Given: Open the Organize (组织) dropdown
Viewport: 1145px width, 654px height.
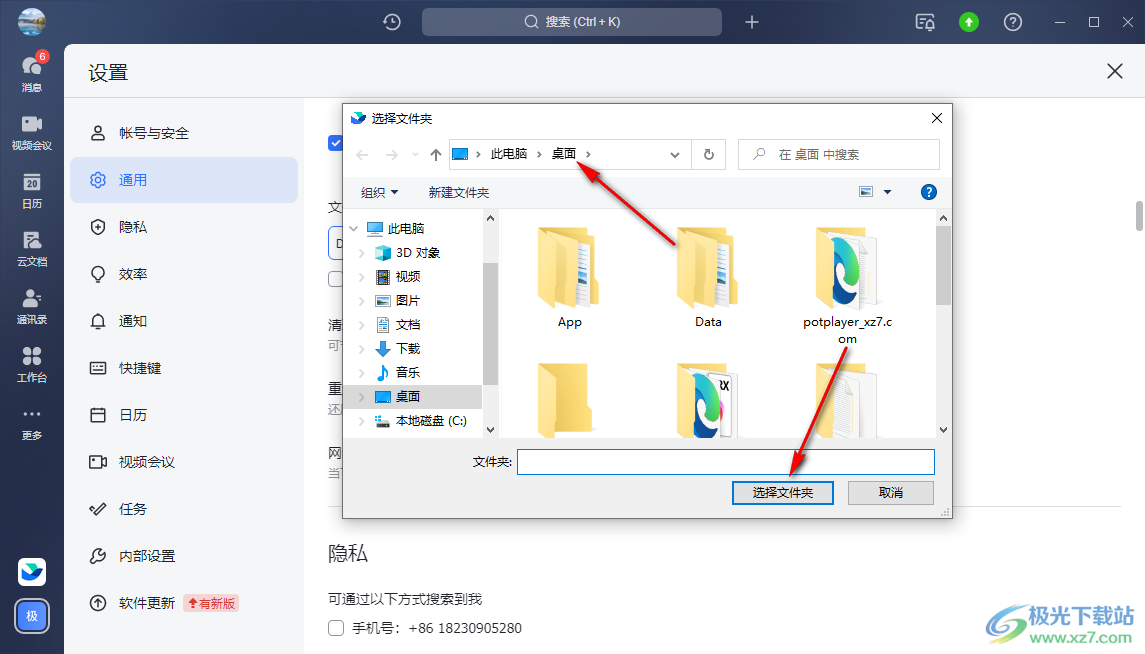Looking at the screenshot, I should [x=379, y=193].
